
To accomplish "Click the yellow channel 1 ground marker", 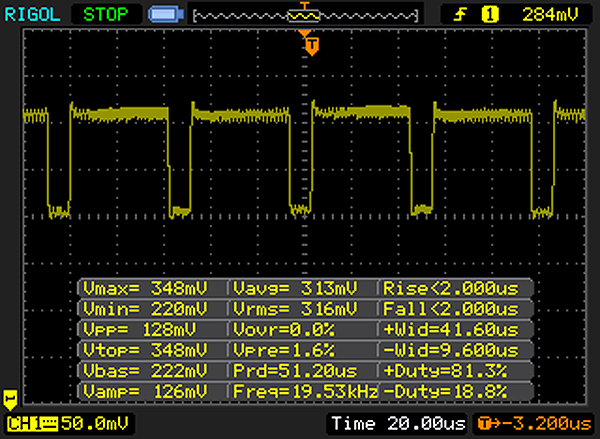I will pyautogui.click(x=10, y=400).
